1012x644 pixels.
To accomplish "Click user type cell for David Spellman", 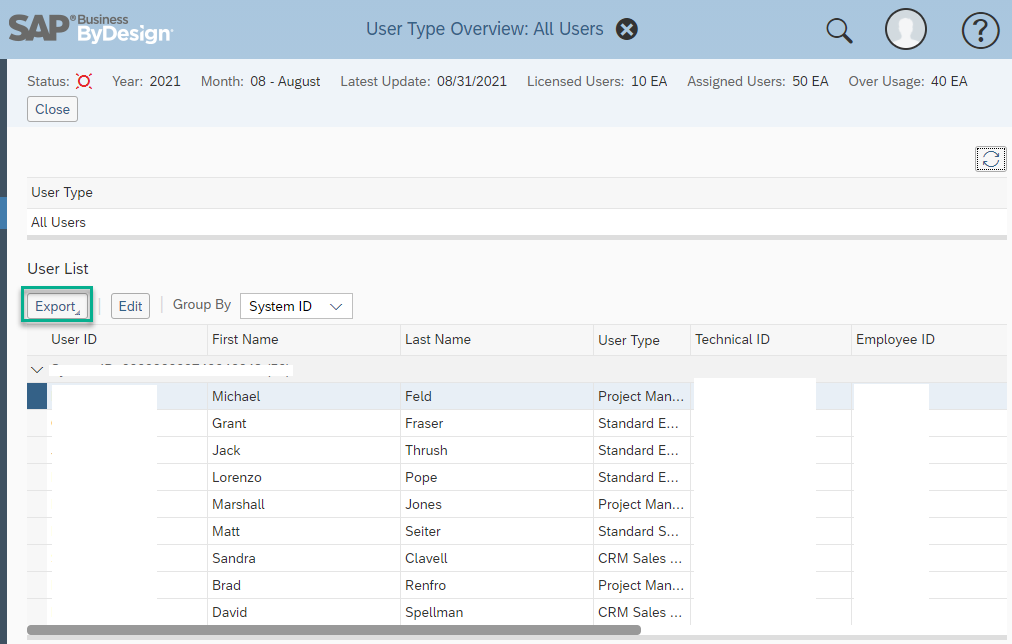I will (x=640, y=612).
